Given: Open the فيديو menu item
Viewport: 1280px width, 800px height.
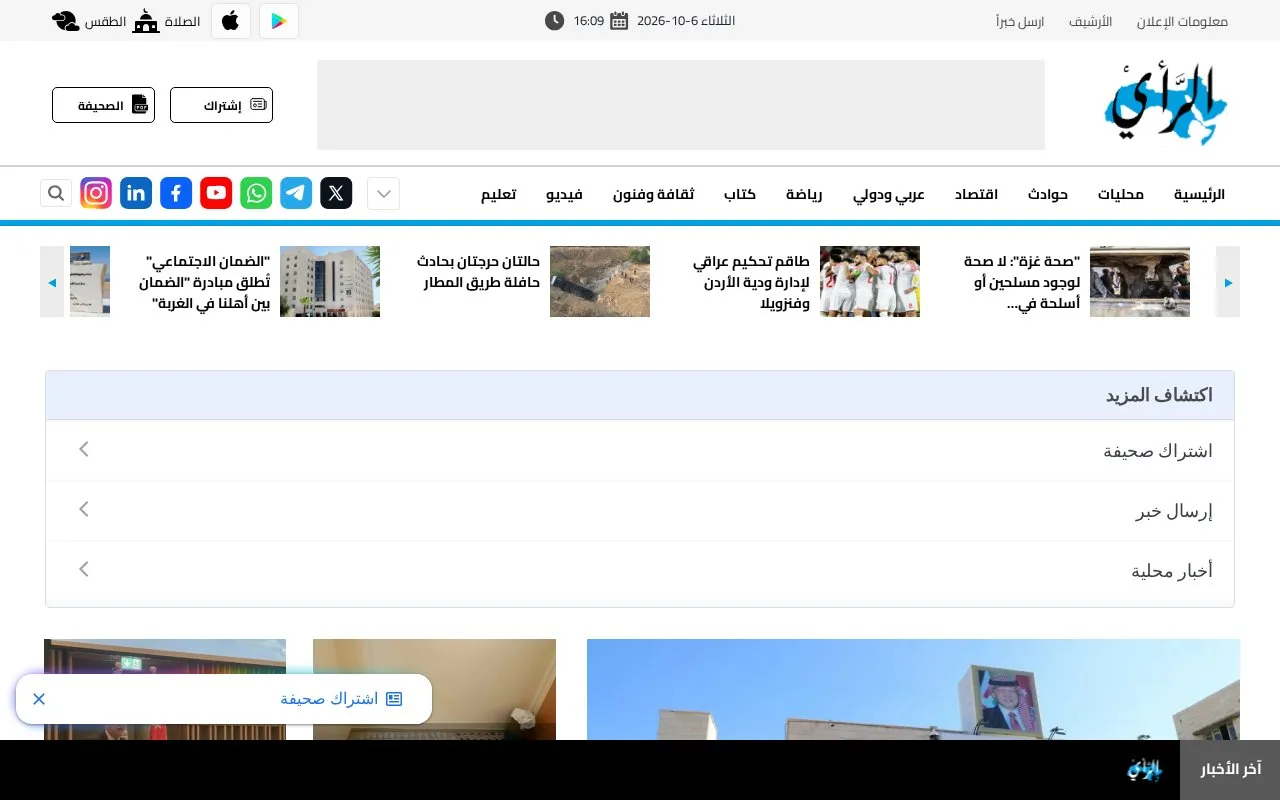Looking at the screenshot, I should [564, 194].
